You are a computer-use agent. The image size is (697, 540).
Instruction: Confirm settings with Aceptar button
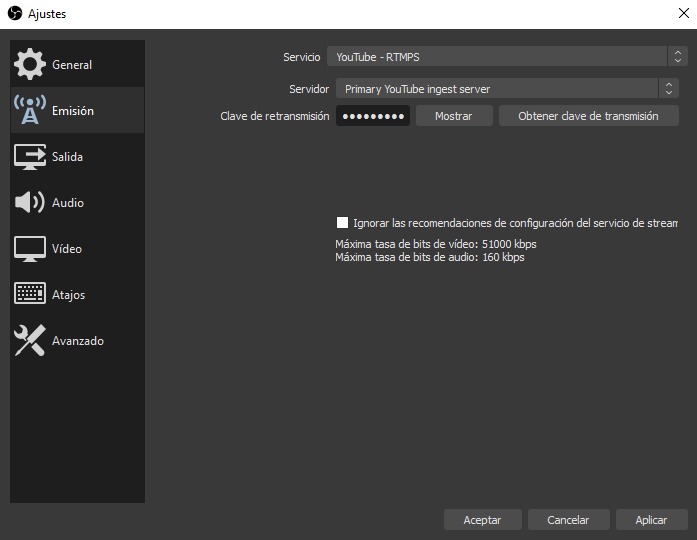point(482,520)
